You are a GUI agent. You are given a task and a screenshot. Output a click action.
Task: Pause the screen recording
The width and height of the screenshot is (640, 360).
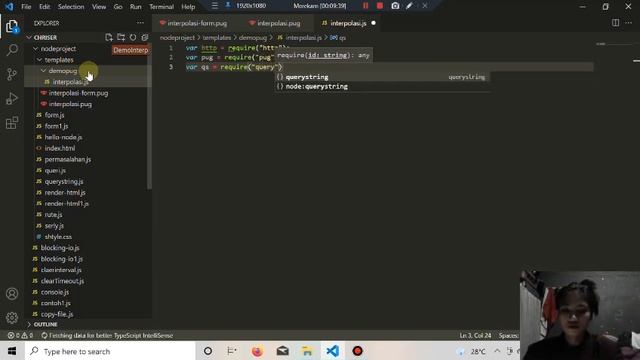coord(366,6)
